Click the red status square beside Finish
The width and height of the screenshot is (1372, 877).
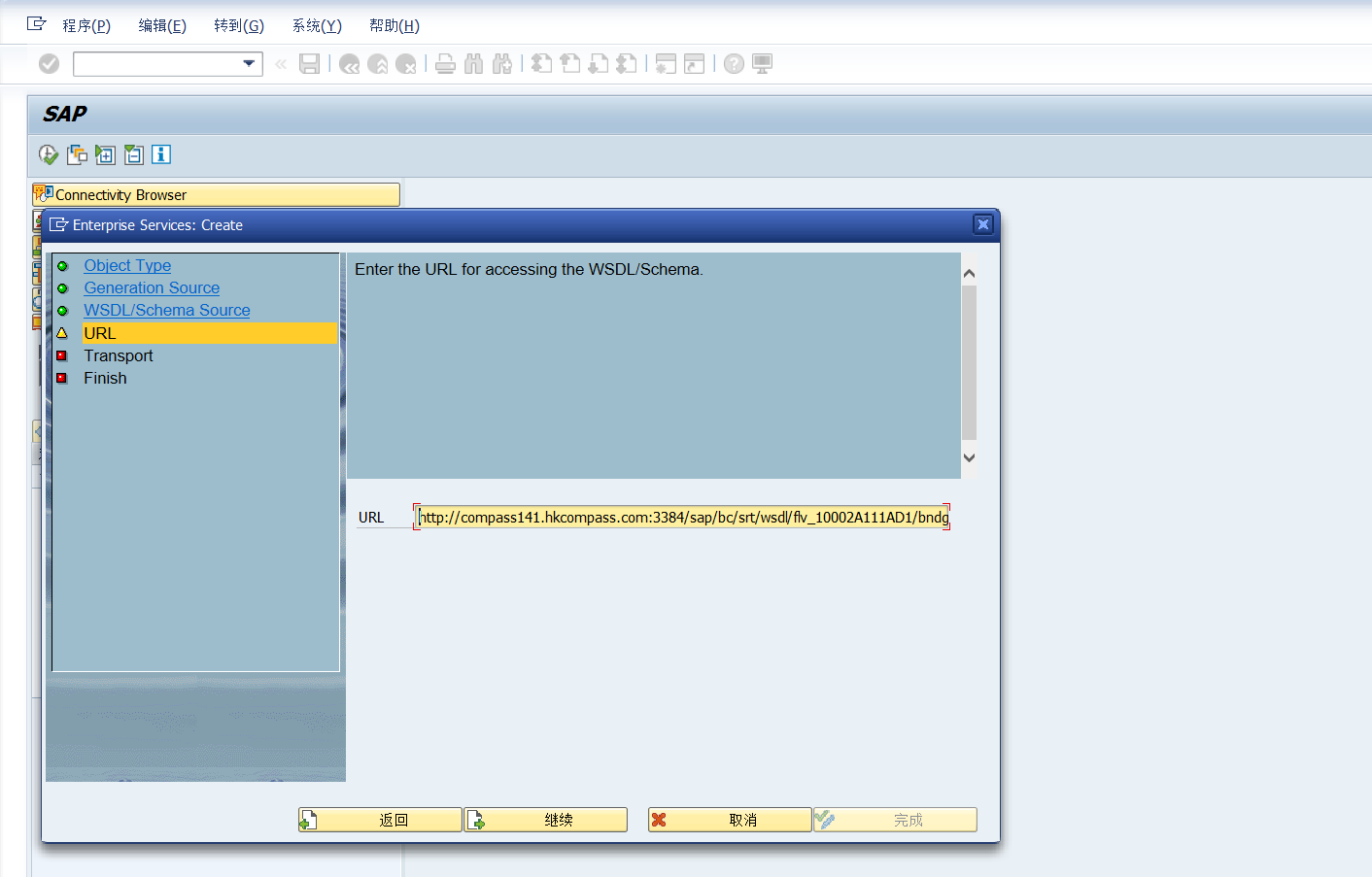tap(62, 378)
